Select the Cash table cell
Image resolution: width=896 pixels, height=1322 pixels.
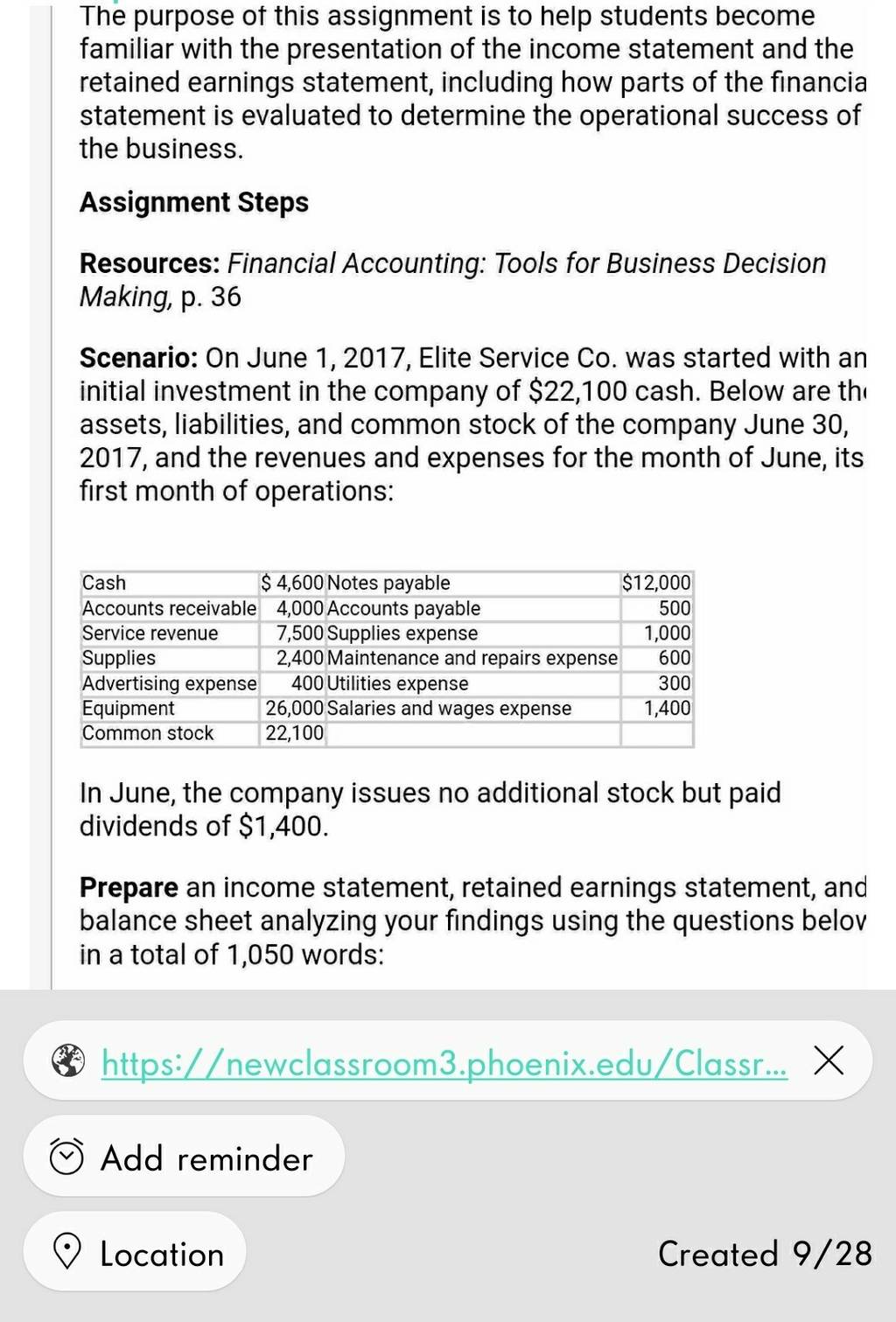[170, 583]
